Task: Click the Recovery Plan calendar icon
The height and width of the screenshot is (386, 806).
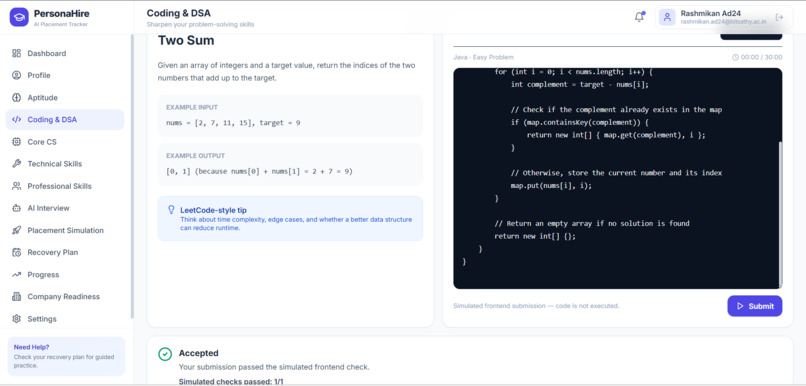Action: point(16,252)
